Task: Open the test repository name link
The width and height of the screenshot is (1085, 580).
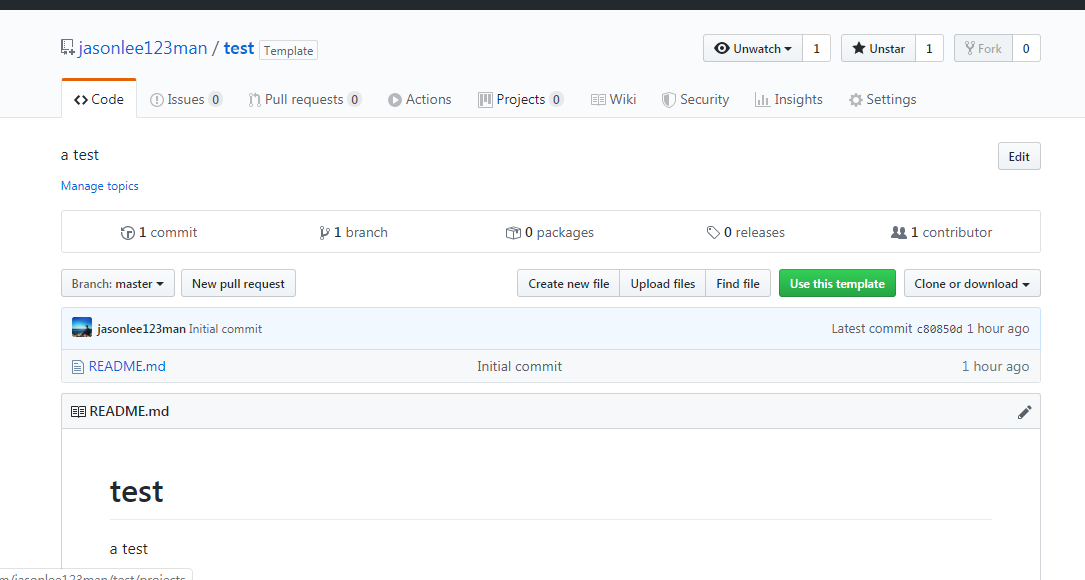Action: (239, 48)
